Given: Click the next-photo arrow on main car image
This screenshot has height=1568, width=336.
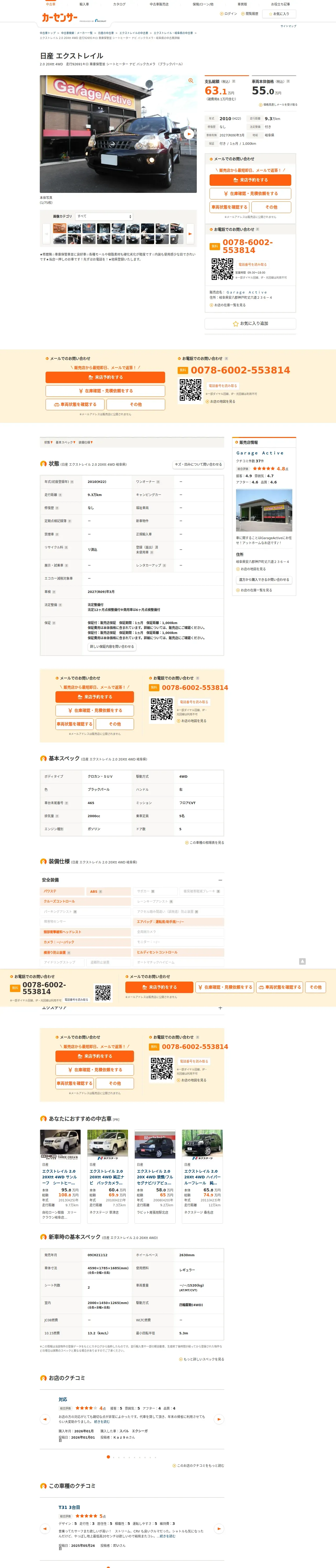Looking at the screenshot, I should tap(189, 134).
